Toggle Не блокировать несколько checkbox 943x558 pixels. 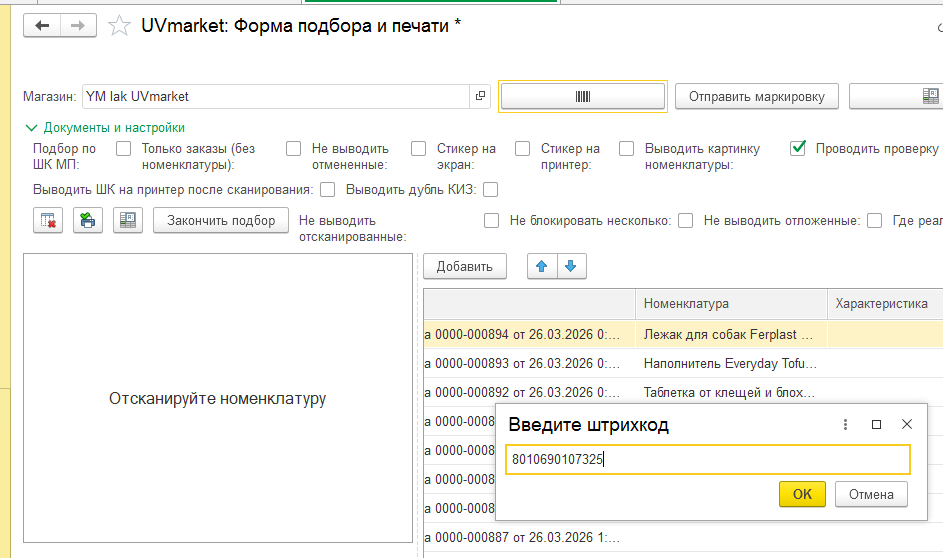686,221
